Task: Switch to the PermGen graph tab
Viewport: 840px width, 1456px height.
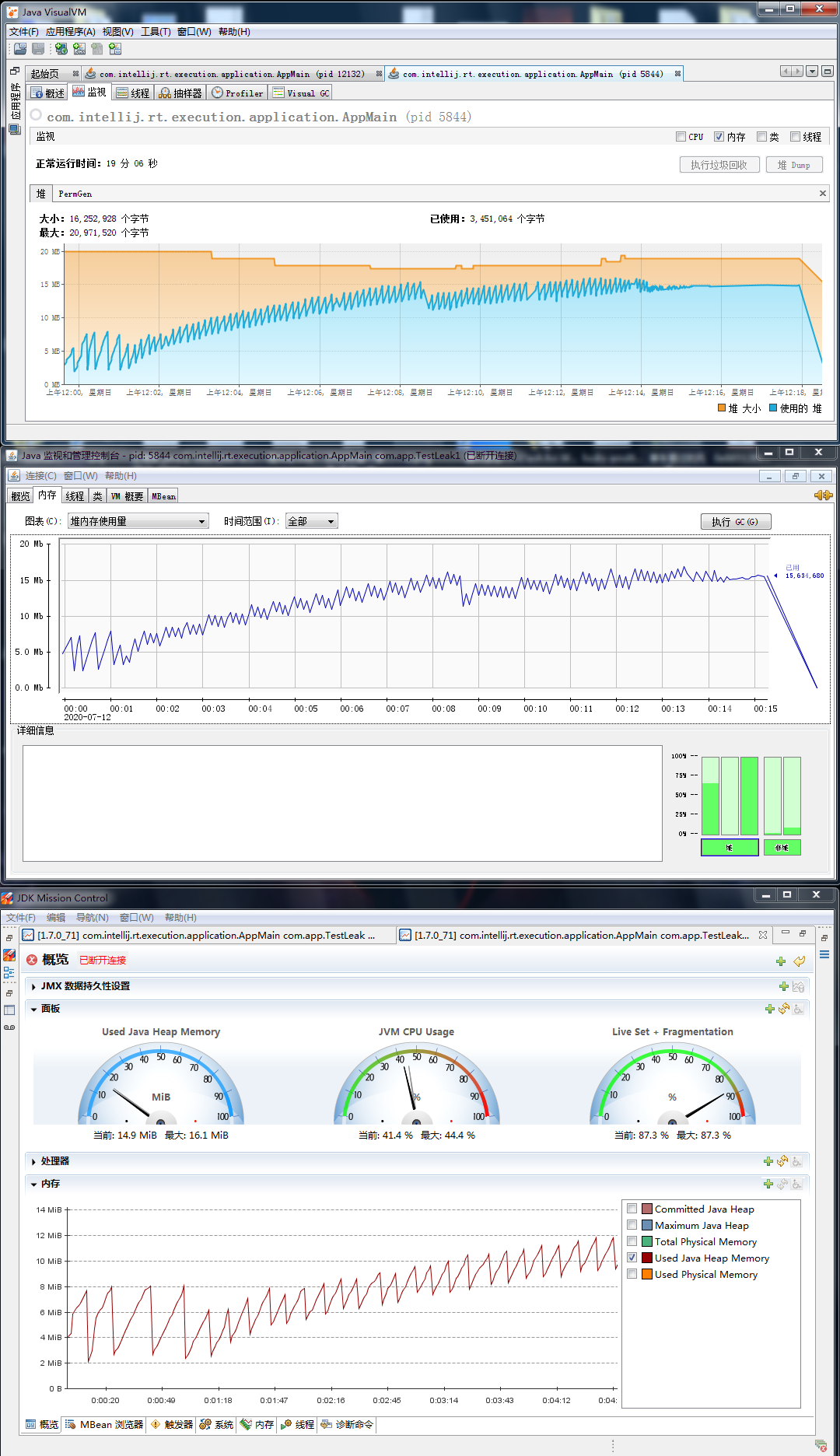Action: pyautogui.click(x=75, y=194)
